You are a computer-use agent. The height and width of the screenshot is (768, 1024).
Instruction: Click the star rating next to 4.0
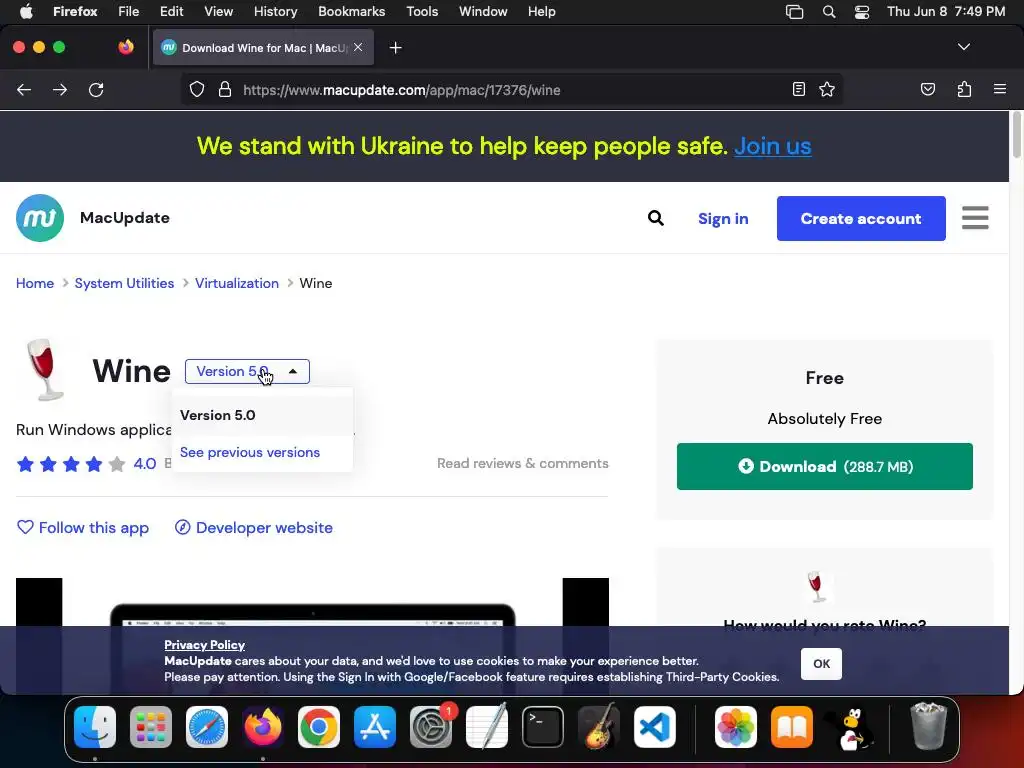(71, 464)
